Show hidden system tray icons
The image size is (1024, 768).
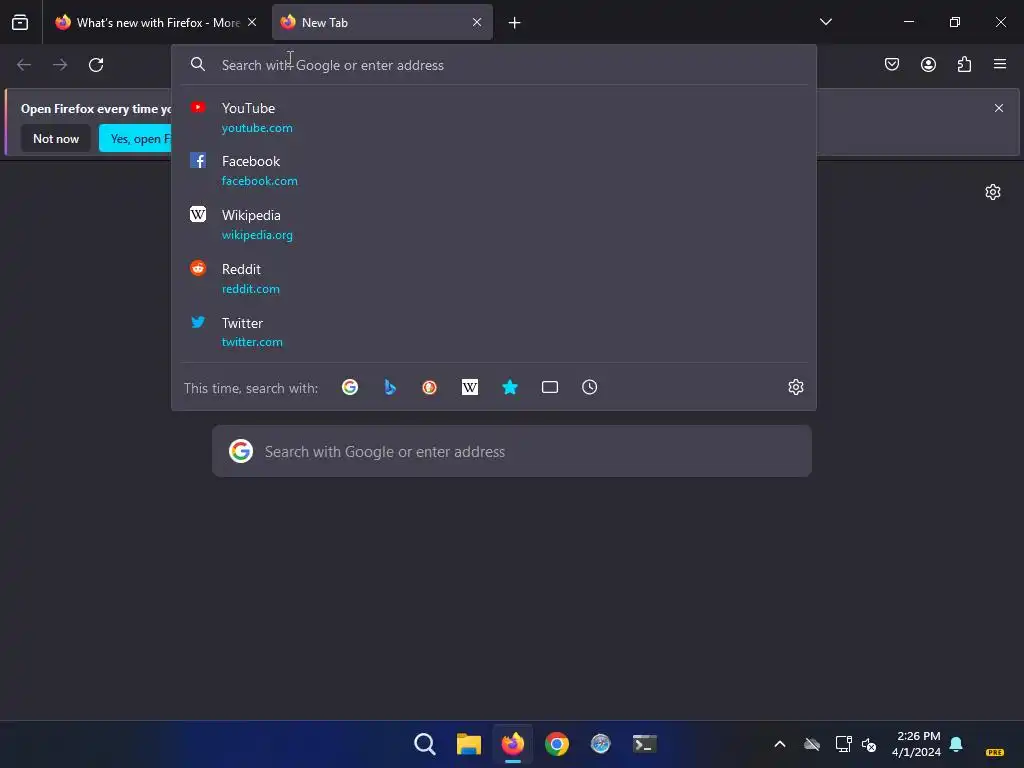point(780,744)
